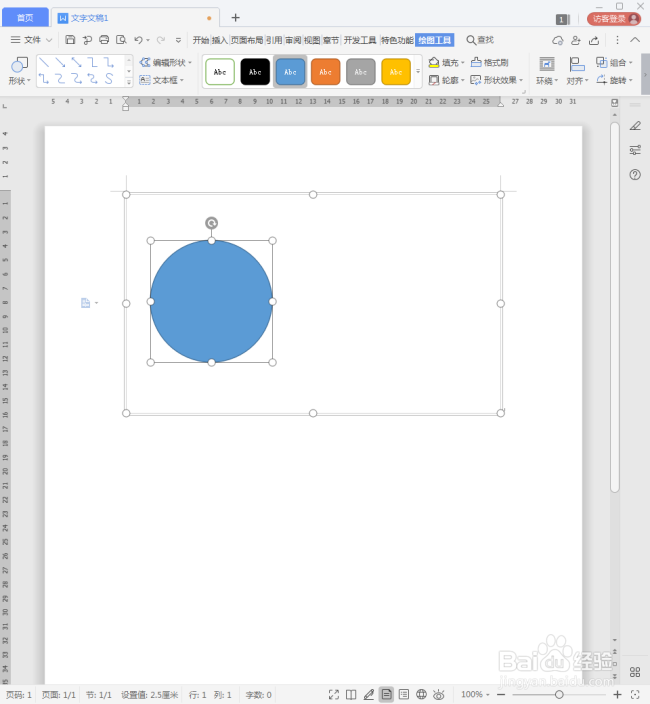Apply the white outlined Abc shape style
650x704 pixels.
[x=220, y=71]
